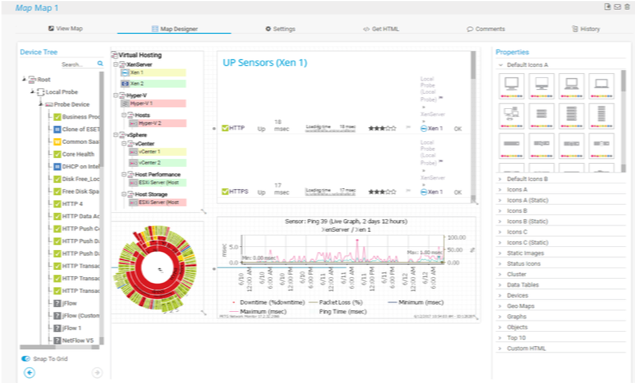
Task: Click the search magnifier in Device Tree
Action: [100, 64]
